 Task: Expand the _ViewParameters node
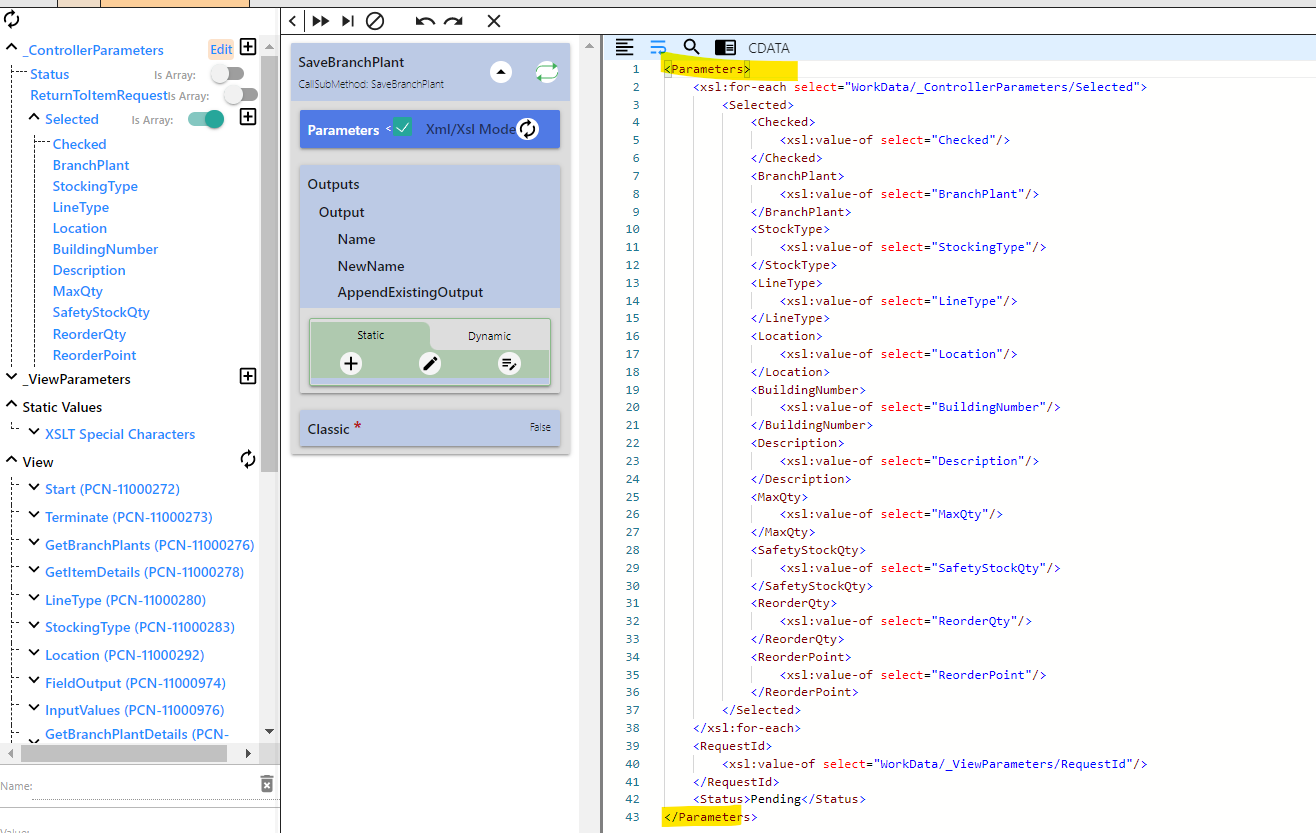click(x=12, y=377)
